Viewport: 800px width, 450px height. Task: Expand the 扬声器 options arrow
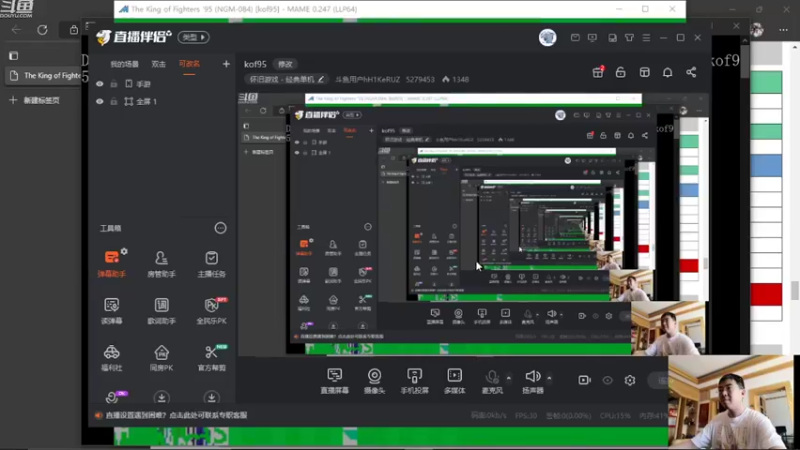[x=549, y=378]
